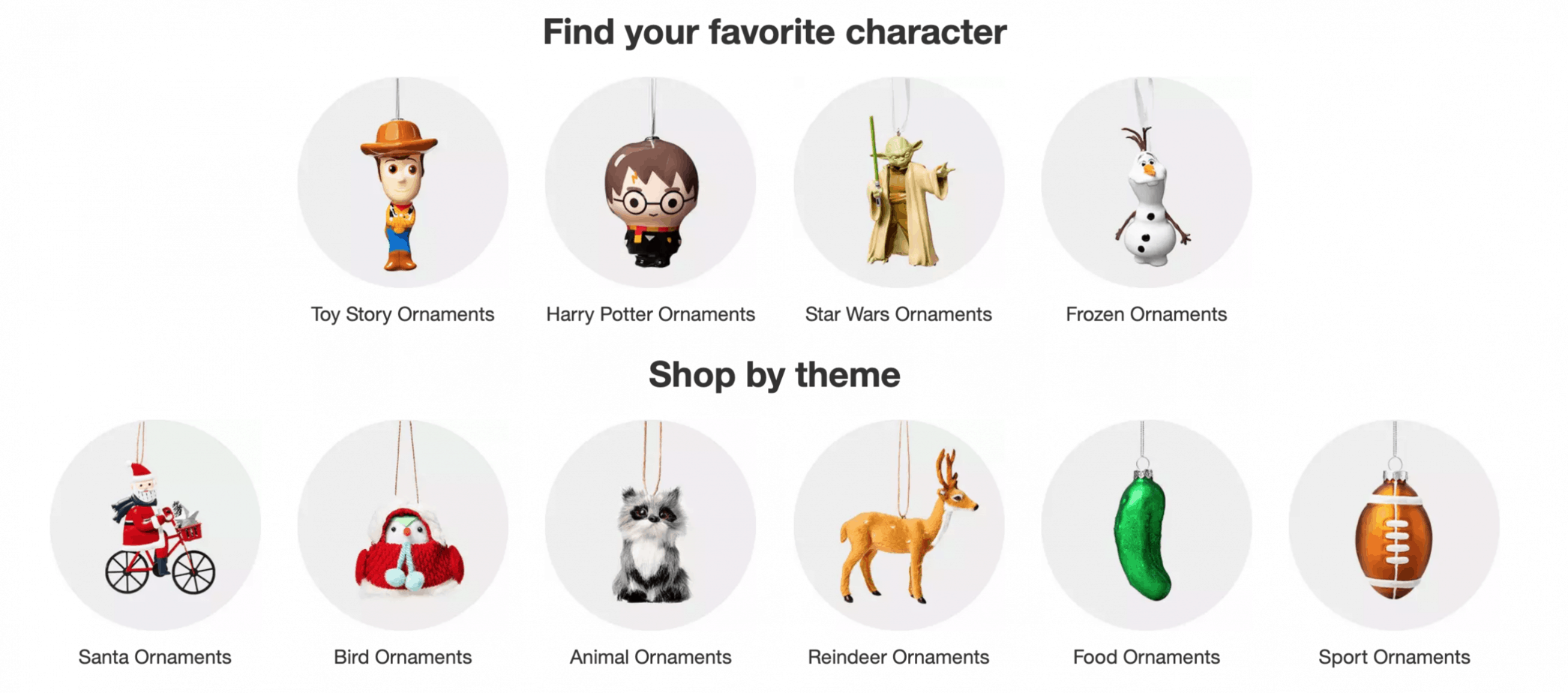1568x693 pixels.
Task: Go to Harry Potter Ornaments text link
Action: coord(651,314)
